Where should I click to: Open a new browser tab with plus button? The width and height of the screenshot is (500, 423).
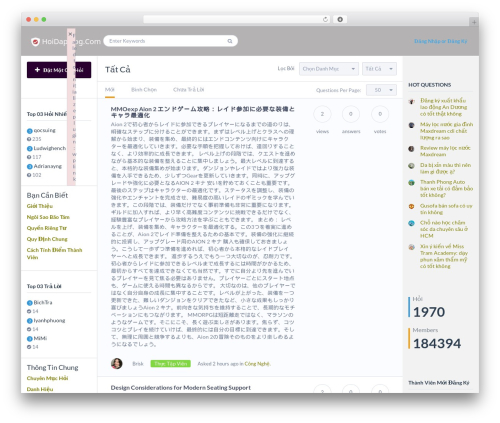pyautogui.click(x=474, y=22)
